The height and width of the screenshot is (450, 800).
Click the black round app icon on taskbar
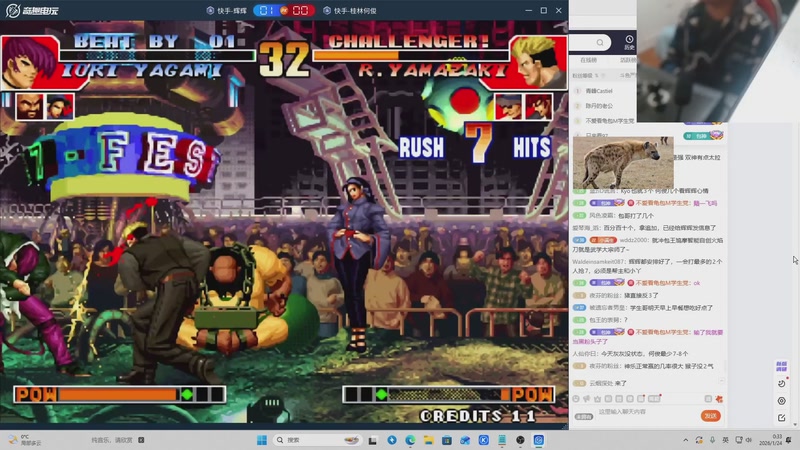[520, 440]
